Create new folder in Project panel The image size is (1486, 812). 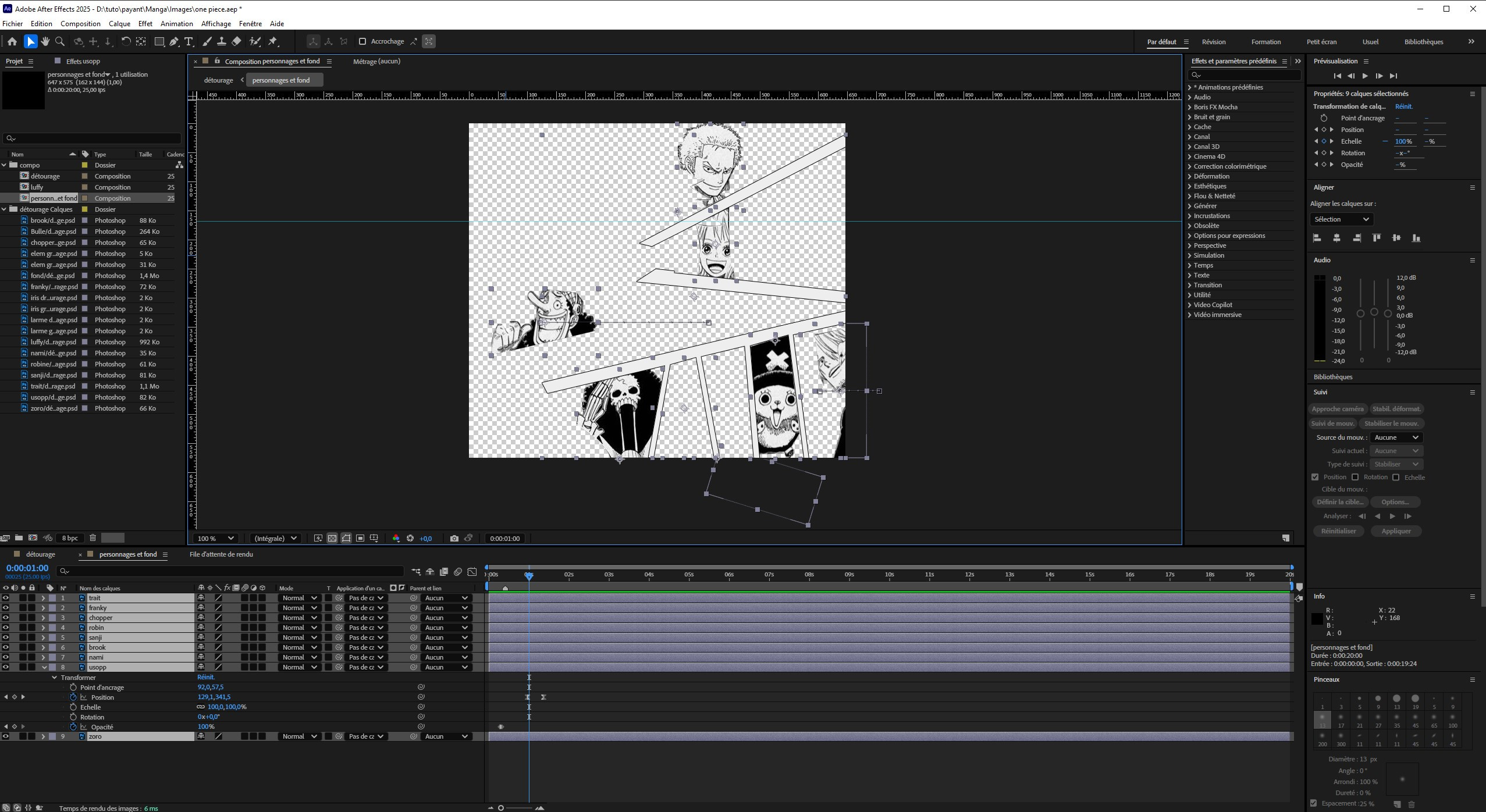(19, 538)
